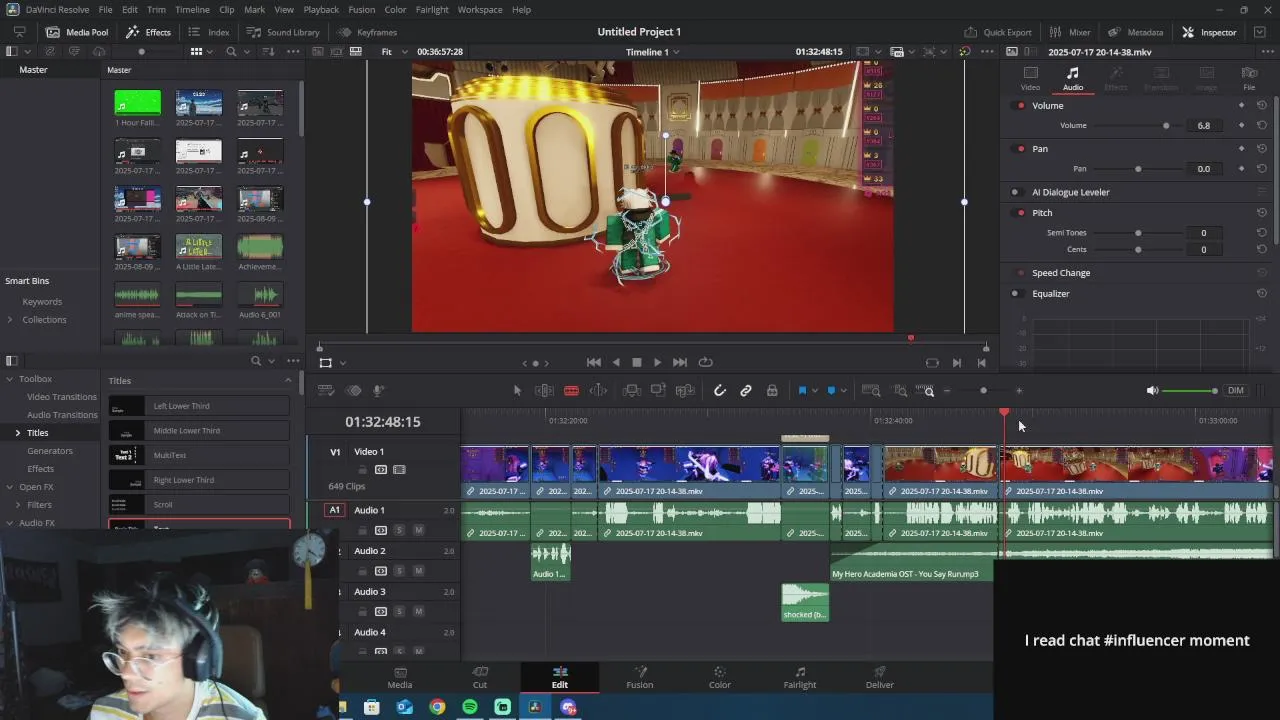The height and width of the screenshot is (720, 1280).
Task: Toggle Position Lock padlock icon
Action: tap(772, 391)
